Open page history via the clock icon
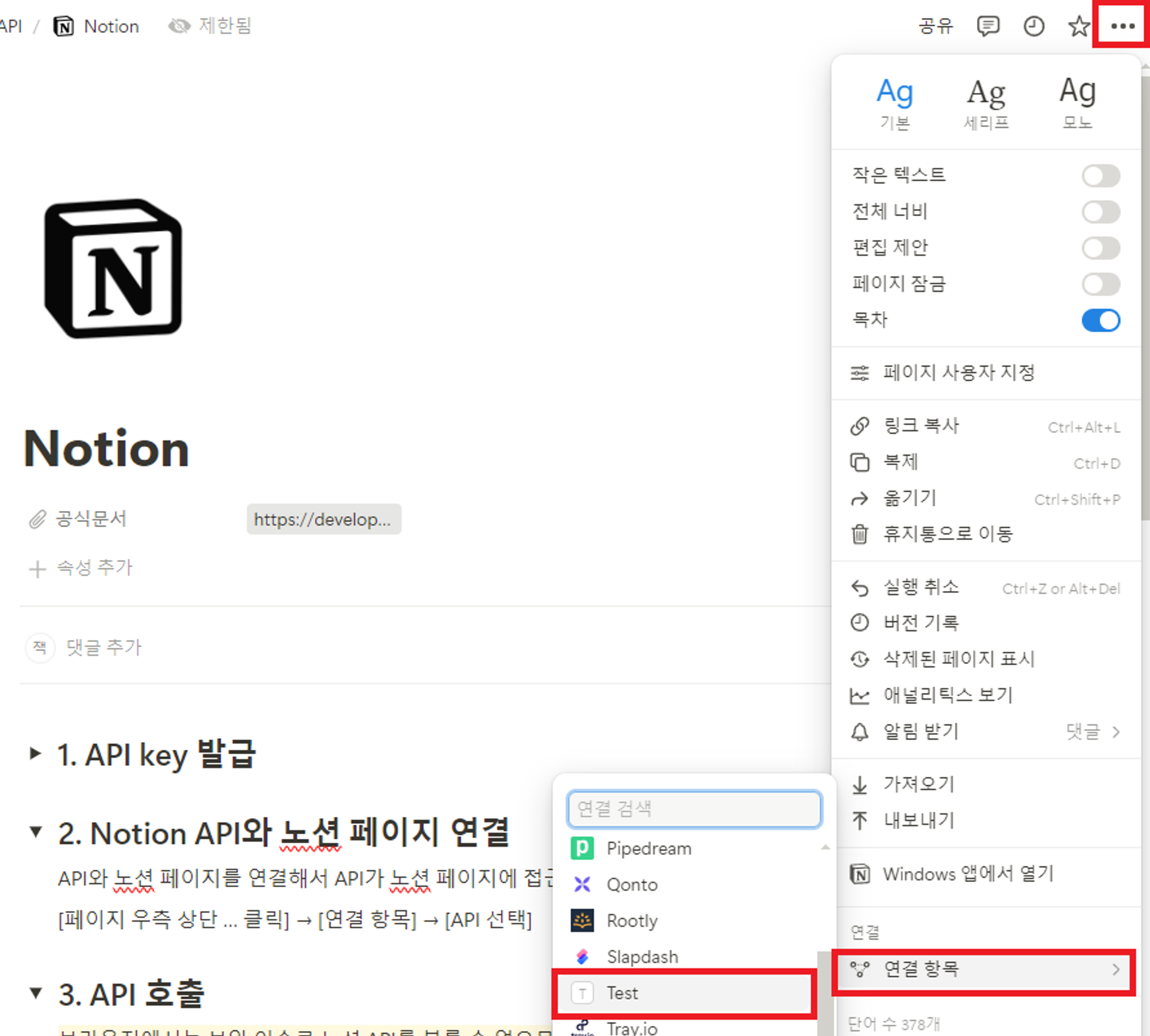 coord(1033,26)
